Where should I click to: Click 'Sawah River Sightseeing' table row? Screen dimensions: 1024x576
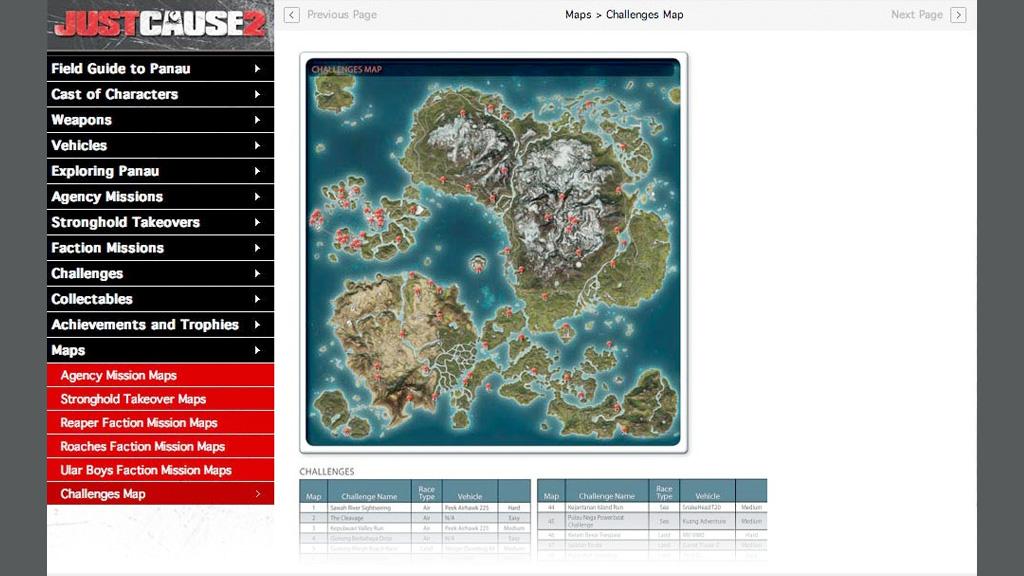(x=415, y=507)
